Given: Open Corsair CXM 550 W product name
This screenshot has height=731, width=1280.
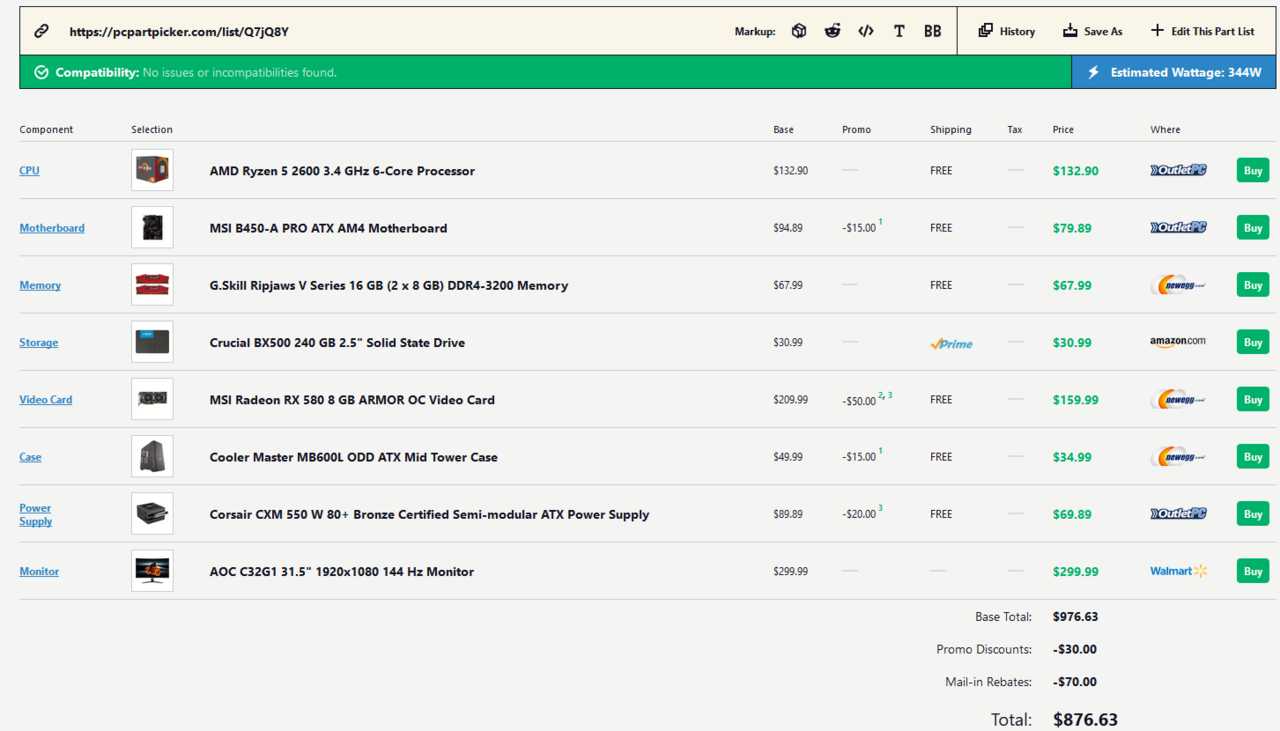Looking at the screenshot, I should [x=429, y=514].
